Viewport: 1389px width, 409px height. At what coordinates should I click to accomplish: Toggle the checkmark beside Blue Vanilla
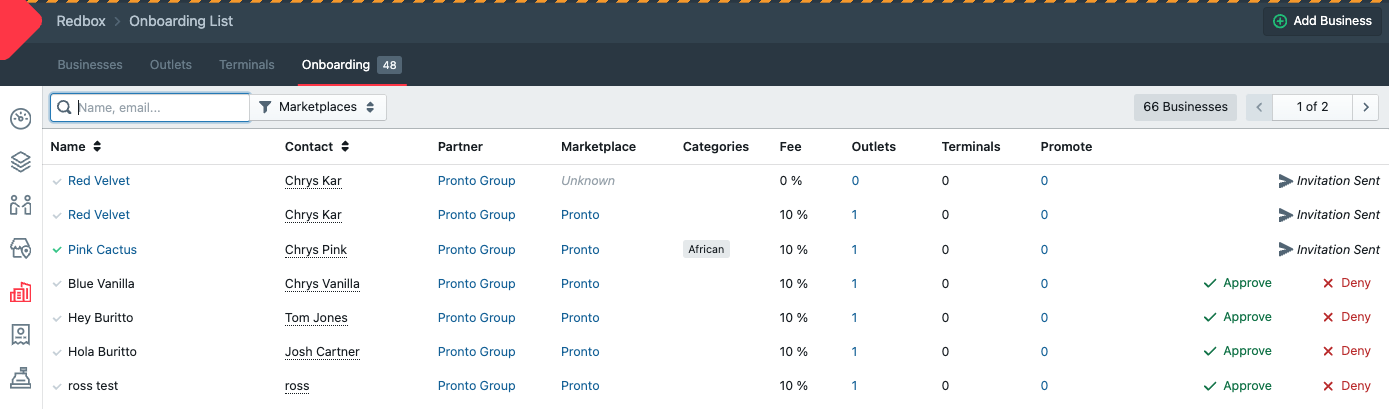(x=57, y=284)
